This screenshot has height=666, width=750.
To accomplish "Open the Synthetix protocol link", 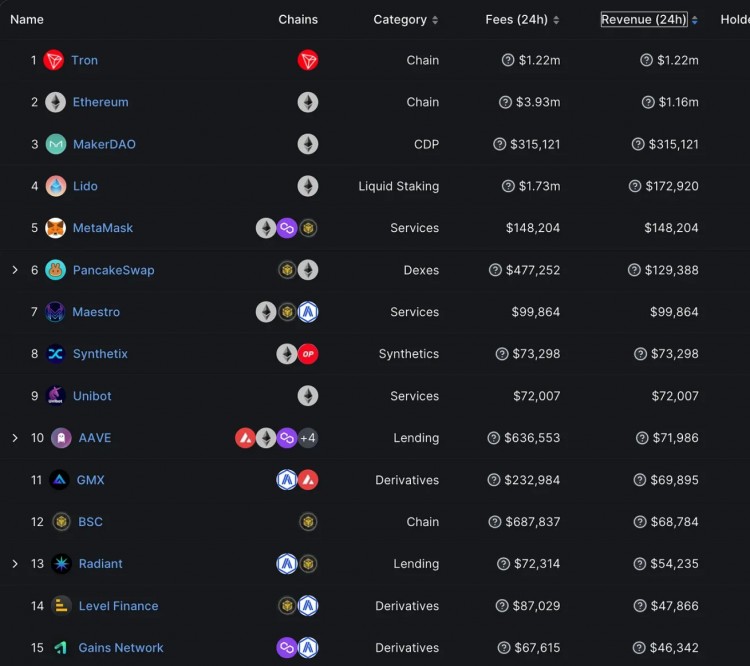I will point(100,354).
